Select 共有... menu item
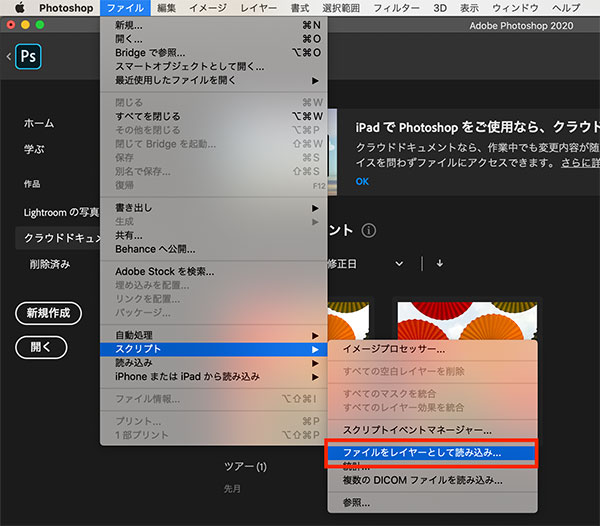The width and height of the screenshot is (600, 526). pos(214,235)
